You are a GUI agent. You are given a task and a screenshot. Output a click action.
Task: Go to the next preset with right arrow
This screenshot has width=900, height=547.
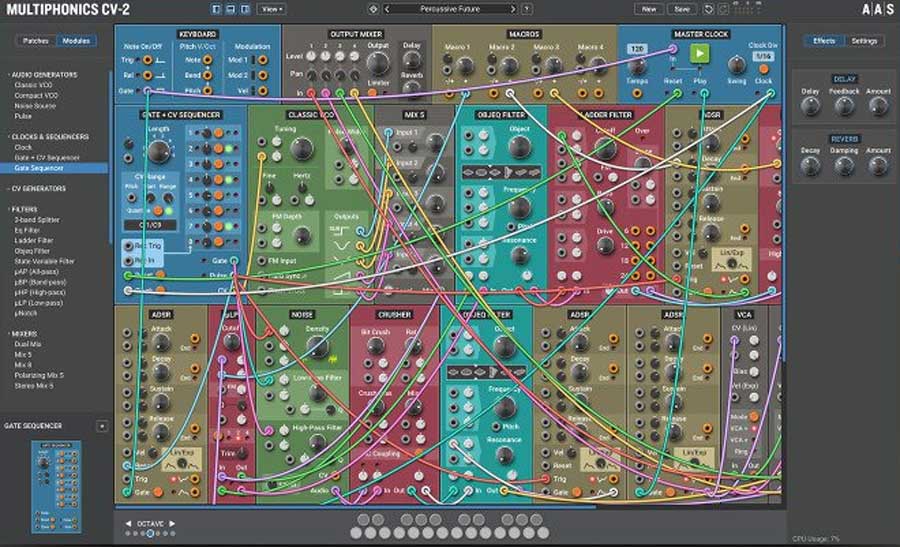(513, 9)
